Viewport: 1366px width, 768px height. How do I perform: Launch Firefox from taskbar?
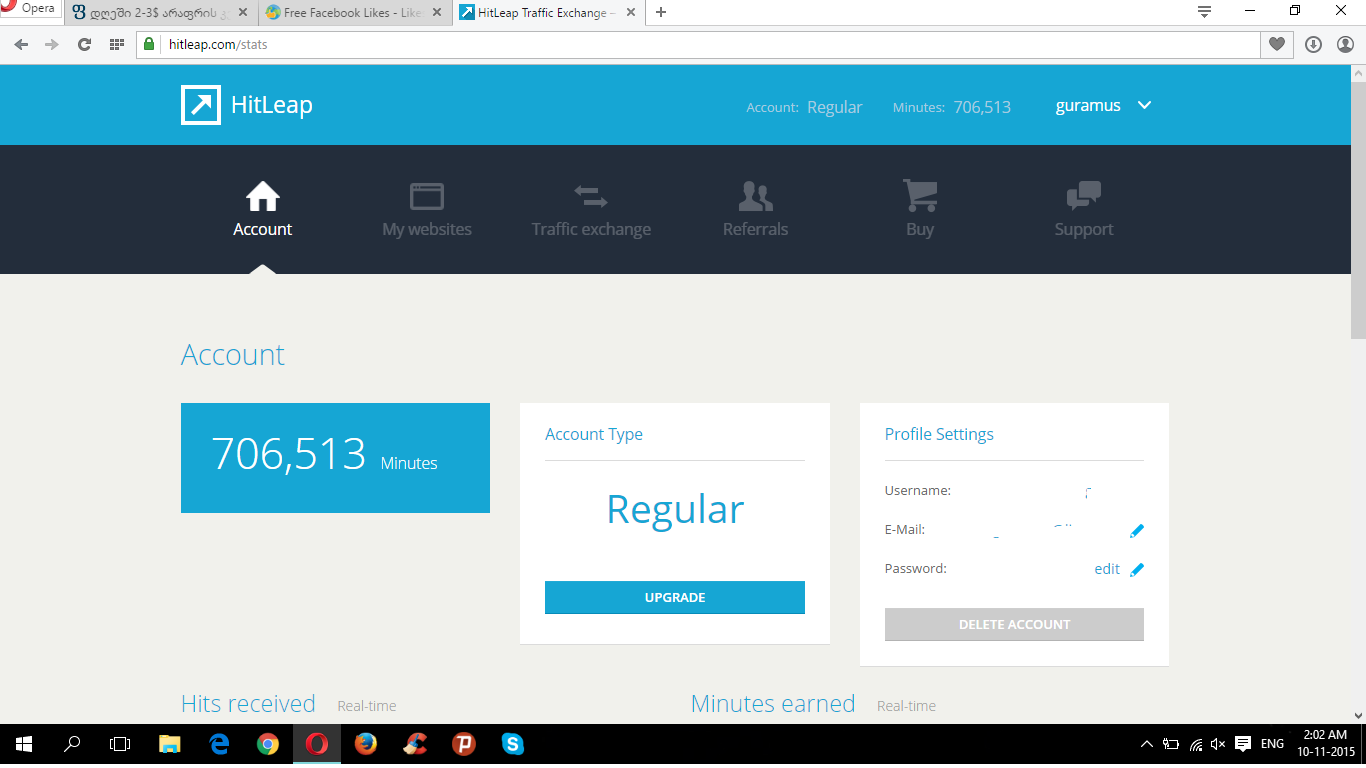pos(365,744)
